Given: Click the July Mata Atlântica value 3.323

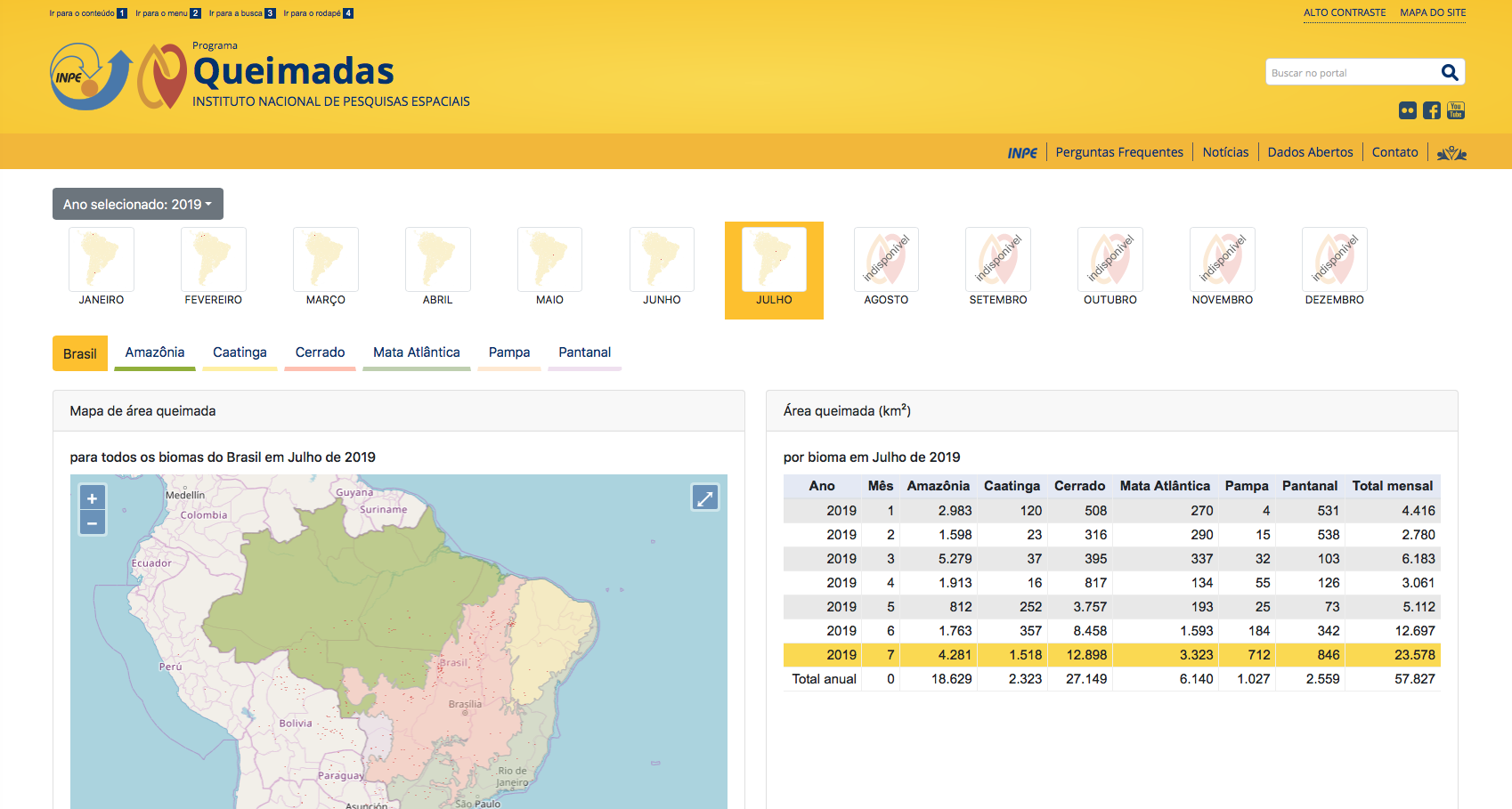Looking at the screenshot, I should [x=1197, y=655].
